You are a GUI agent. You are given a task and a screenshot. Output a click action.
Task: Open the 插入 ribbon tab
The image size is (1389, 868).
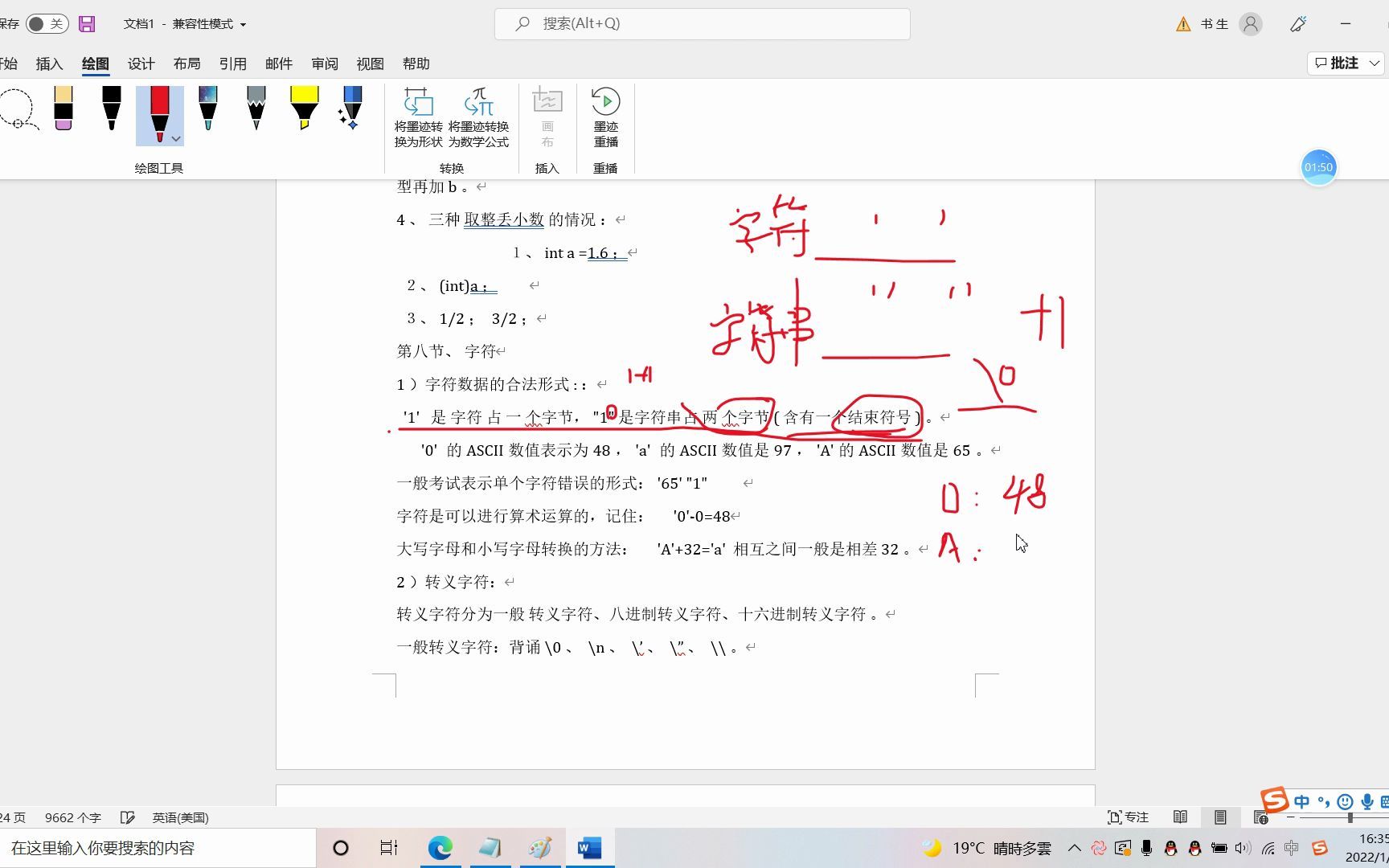49,63
